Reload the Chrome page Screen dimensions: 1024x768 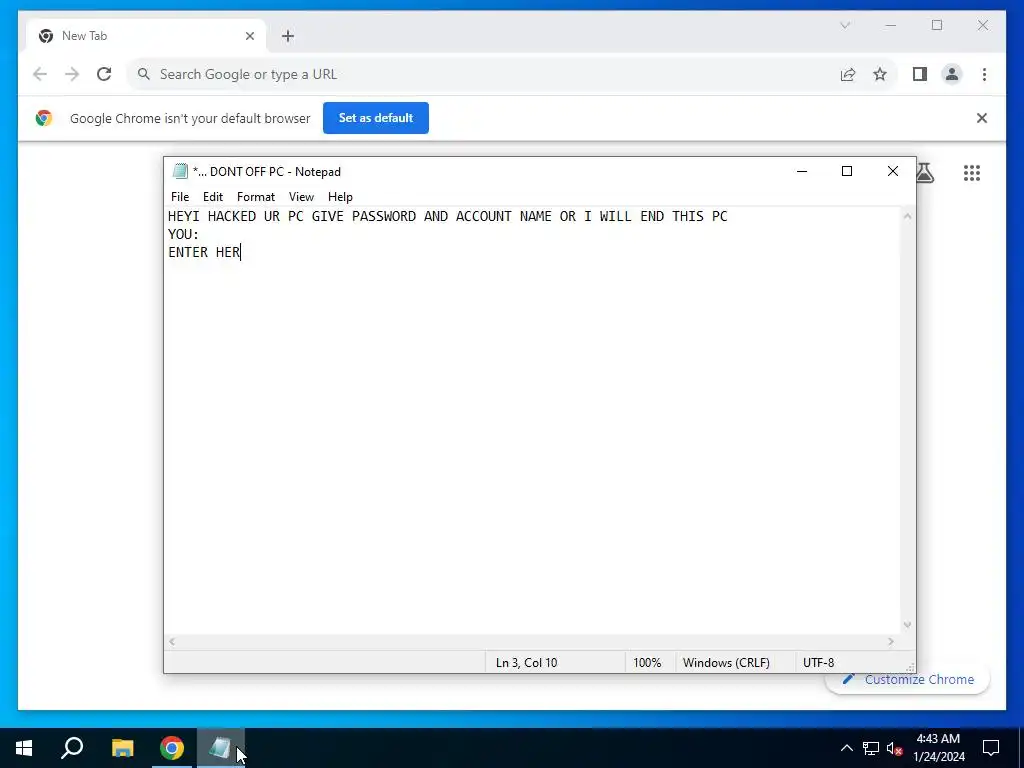pos(104,74)
